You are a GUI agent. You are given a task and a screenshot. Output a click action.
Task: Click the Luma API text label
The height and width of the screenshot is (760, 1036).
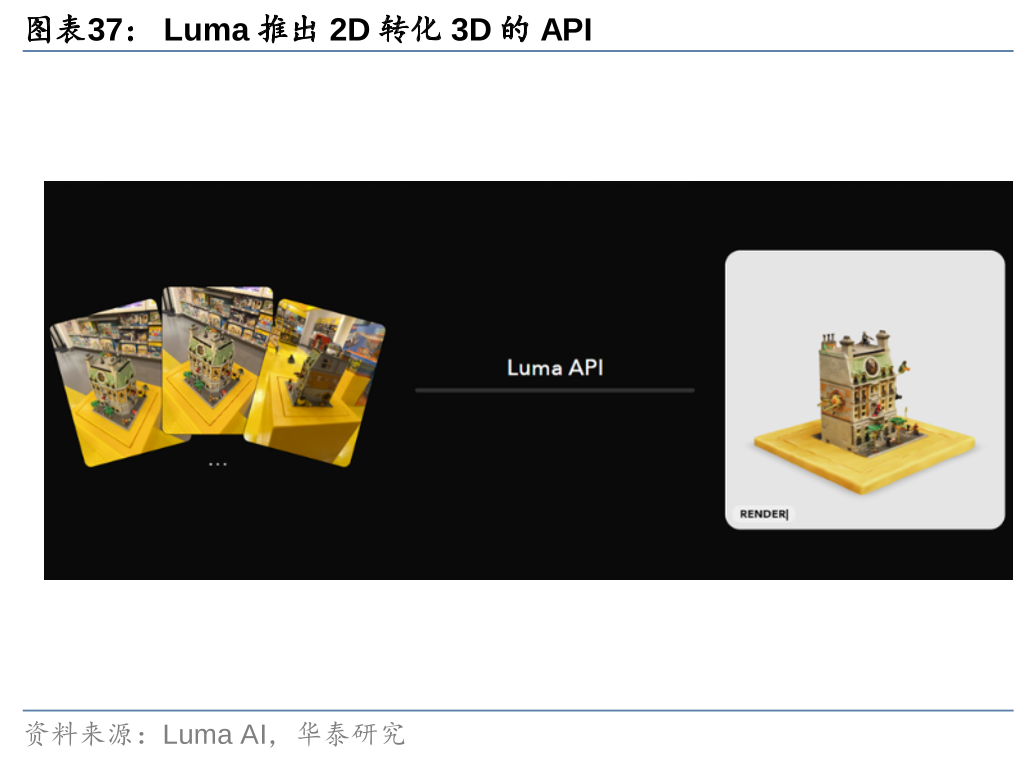[555, 367]
